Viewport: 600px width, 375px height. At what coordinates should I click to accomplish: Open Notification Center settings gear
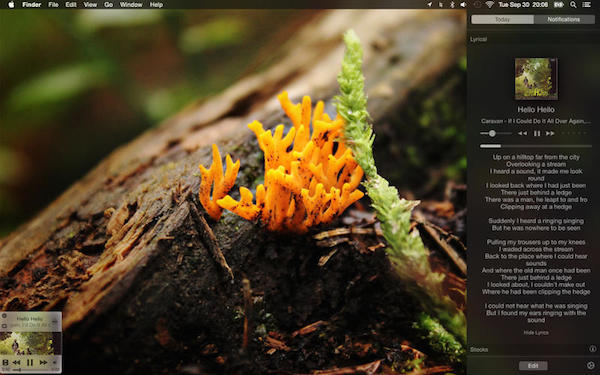pos(591,366)
